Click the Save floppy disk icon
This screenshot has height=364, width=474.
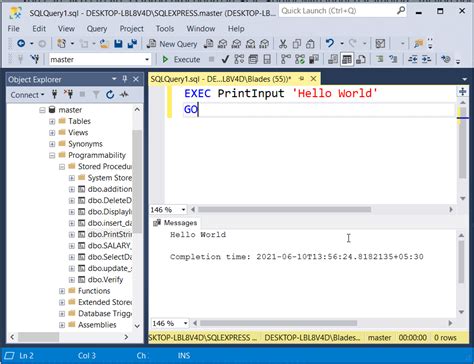tap(118, 43)
